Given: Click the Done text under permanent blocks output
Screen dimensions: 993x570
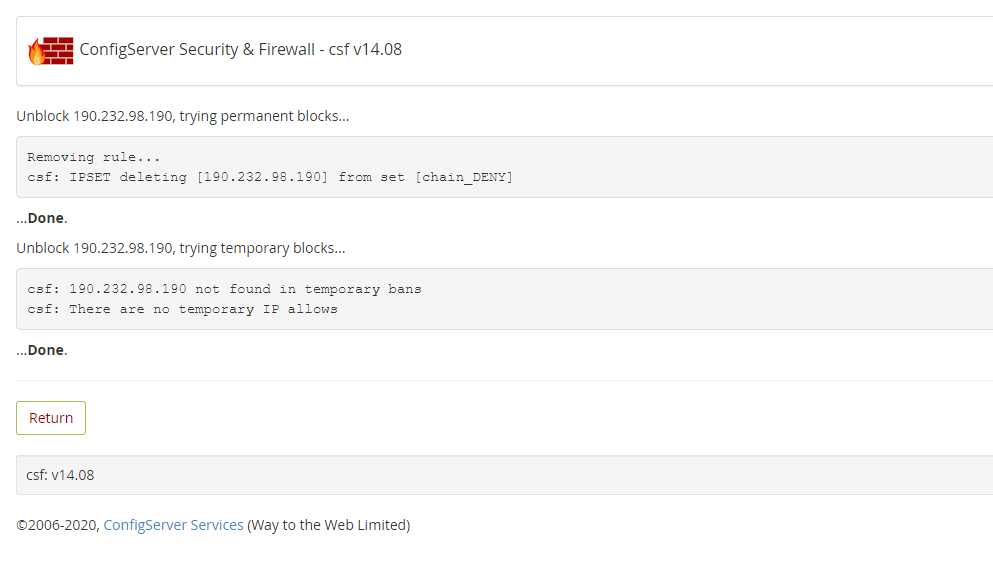Looking at the screenshot, I should tap(45, 218).
